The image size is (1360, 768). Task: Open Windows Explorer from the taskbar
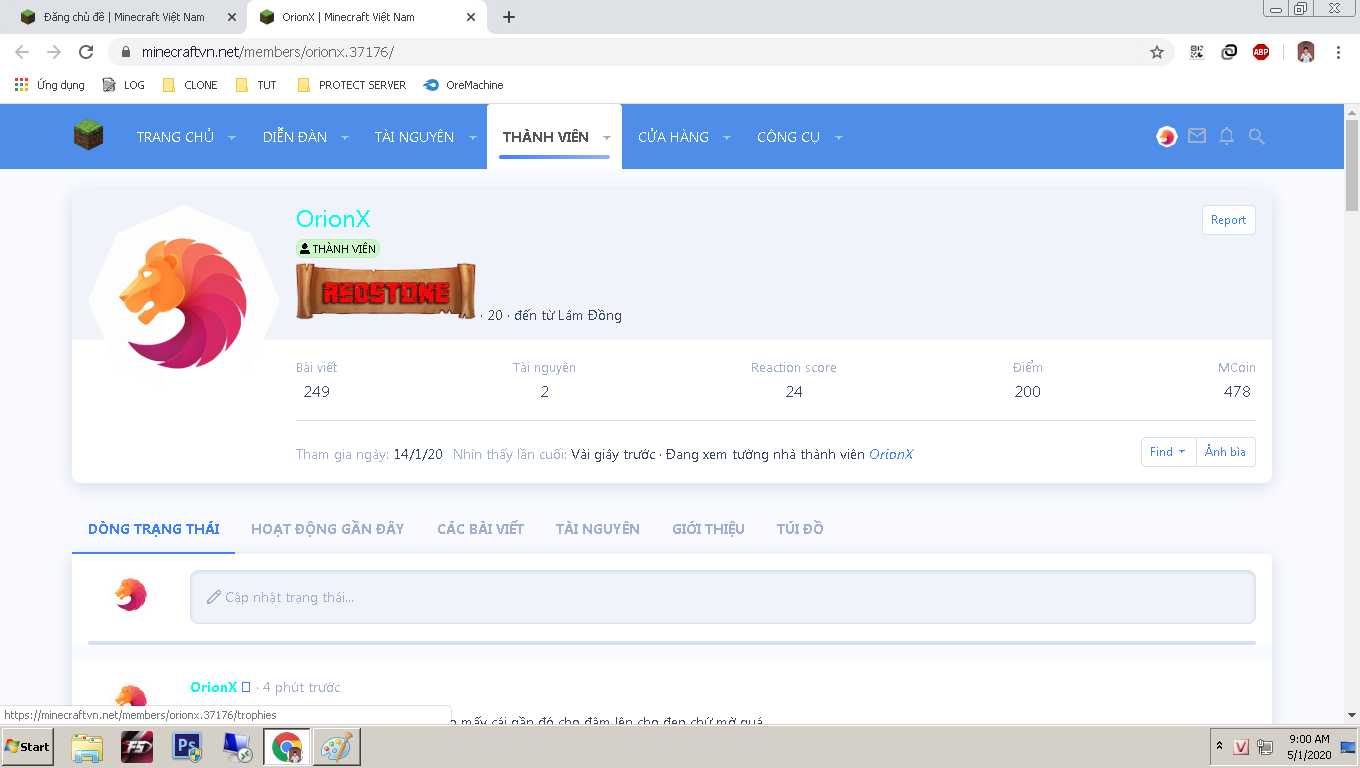click(x=87, y=747)
